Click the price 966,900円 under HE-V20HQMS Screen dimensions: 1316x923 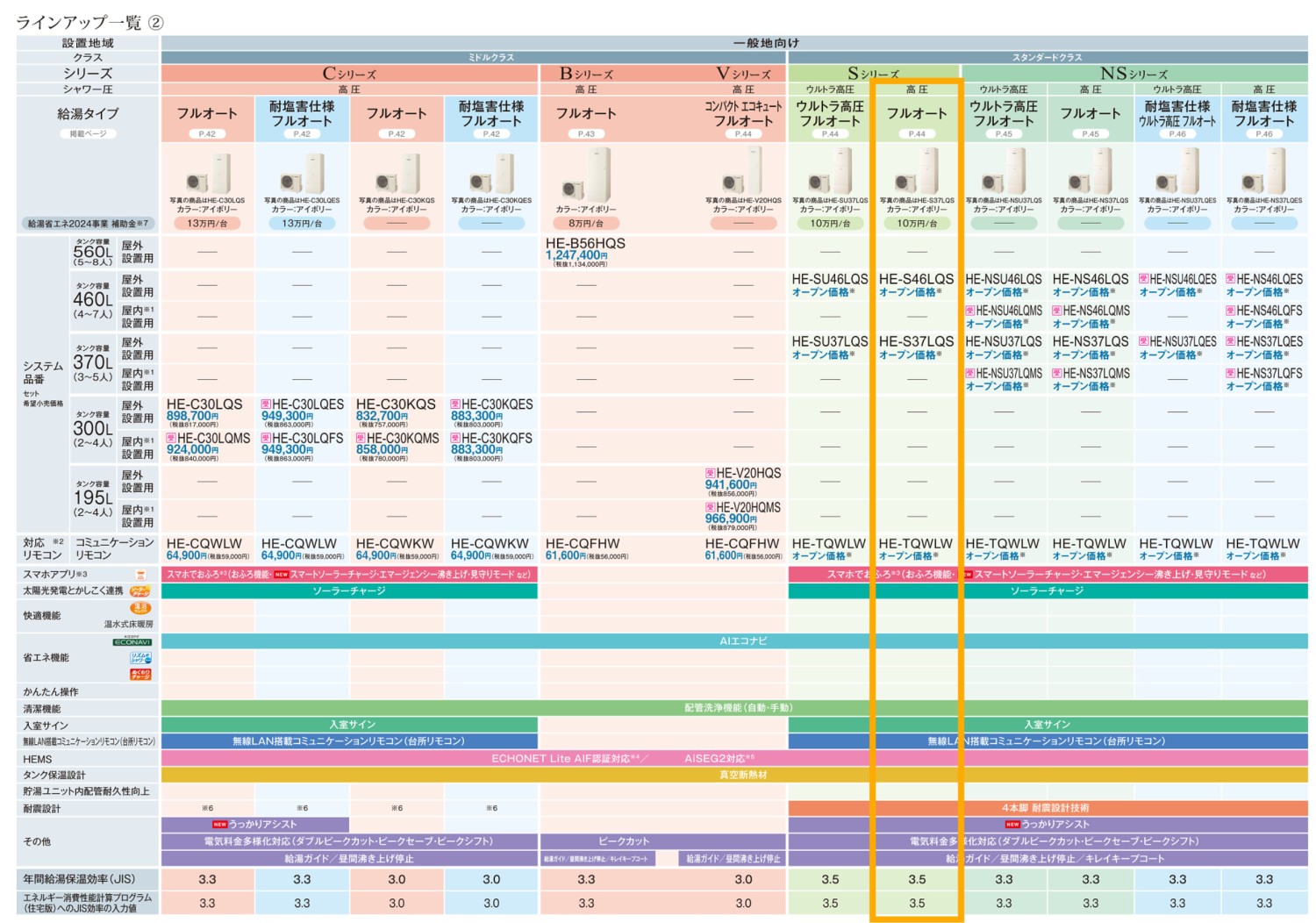(x=731, y=519)
